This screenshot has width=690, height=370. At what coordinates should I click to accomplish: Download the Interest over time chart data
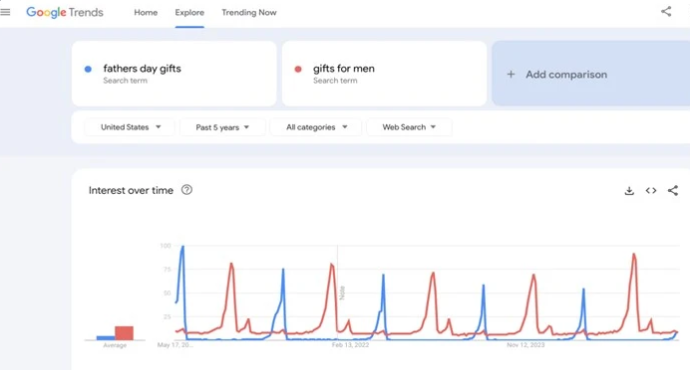pyautogui.click(x=629, y=190)
